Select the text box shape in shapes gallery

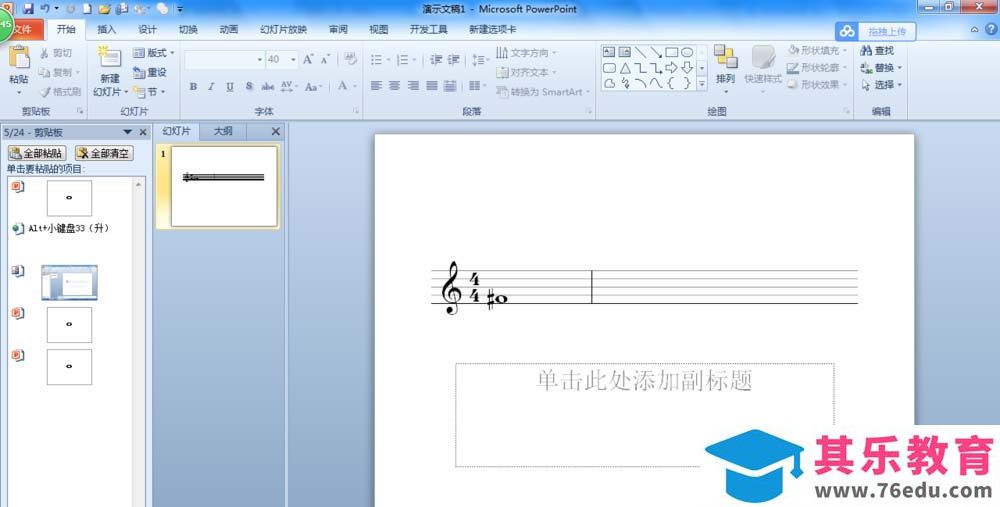[x=609, y=52]
